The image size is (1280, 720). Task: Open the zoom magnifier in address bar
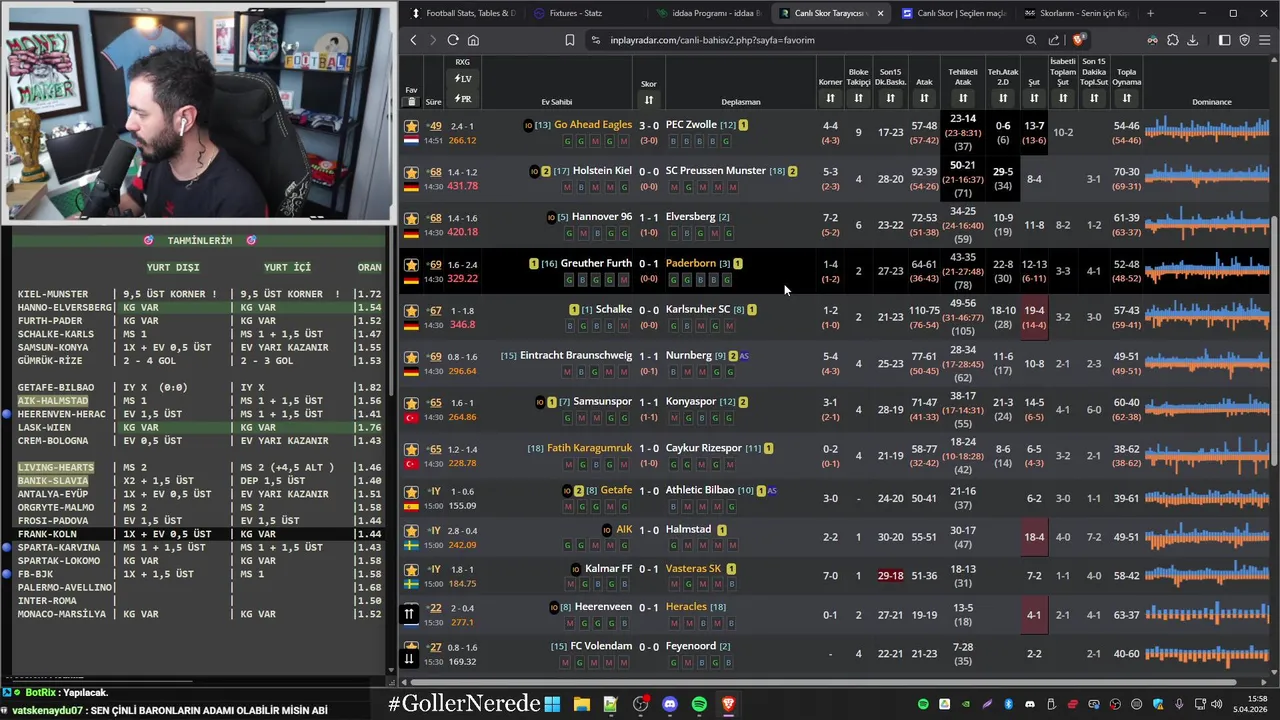tap(1031, 40)
